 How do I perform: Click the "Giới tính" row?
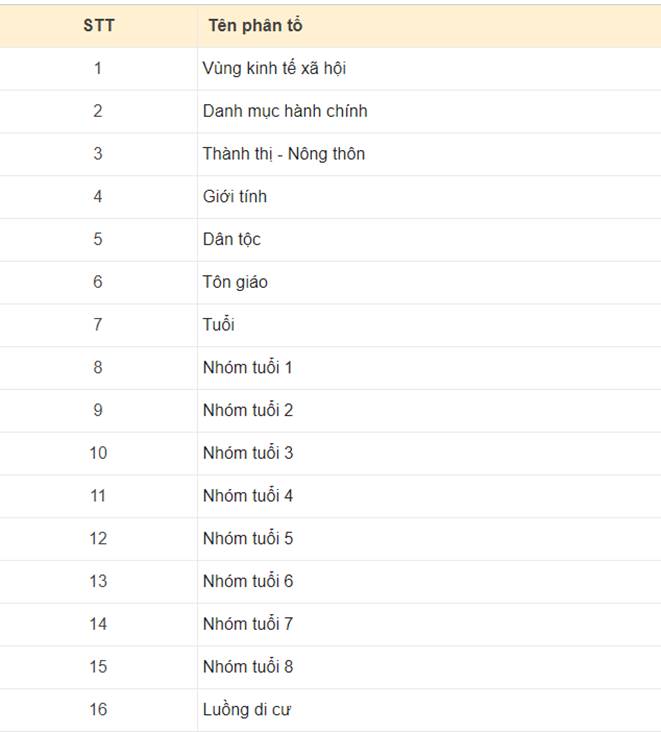(235, 197)
